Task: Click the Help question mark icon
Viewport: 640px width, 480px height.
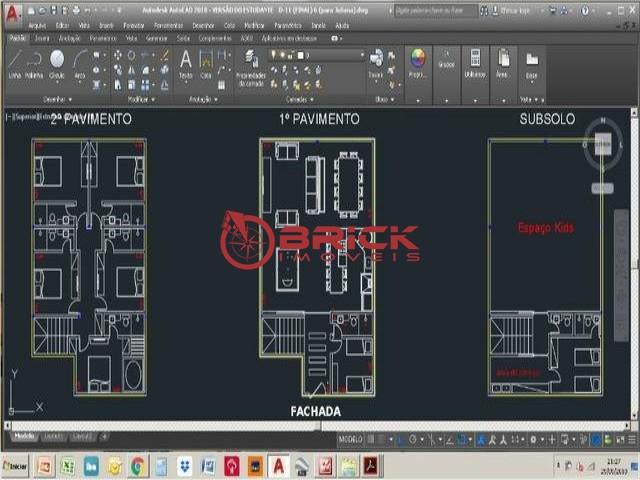Action: click(585, 11)
